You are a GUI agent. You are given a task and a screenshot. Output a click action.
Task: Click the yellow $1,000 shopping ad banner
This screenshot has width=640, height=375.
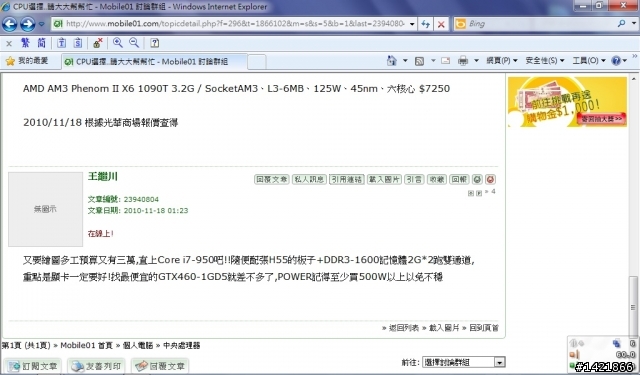pos(567,102)
